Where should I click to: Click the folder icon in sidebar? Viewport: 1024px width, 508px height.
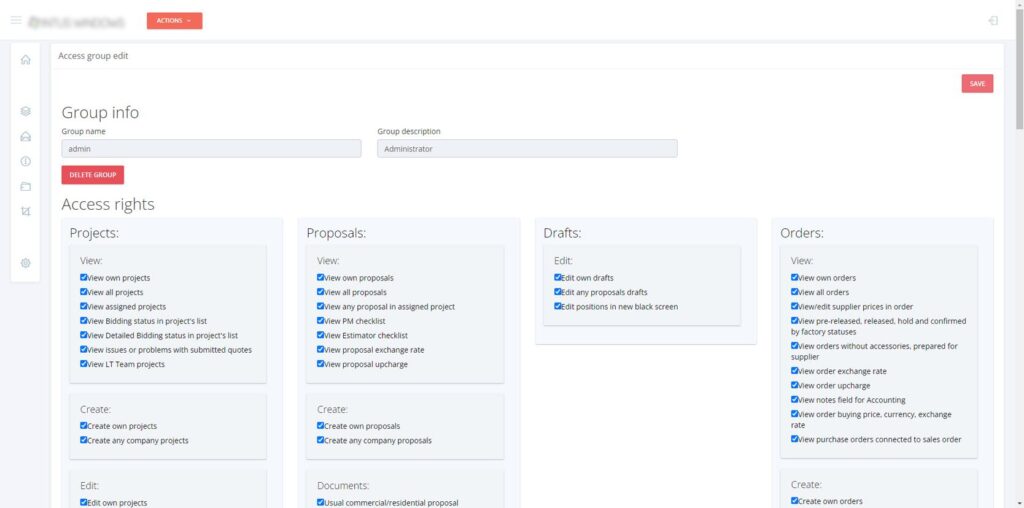pyautogui.click(x=25, y=186)
